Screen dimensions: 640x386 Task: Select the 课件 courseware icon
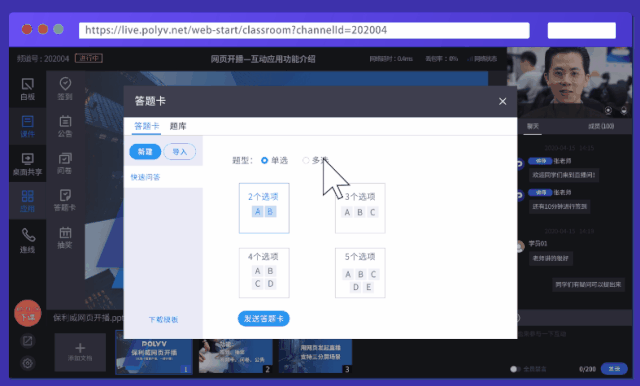pyautogui.click(x=28, y=126)
